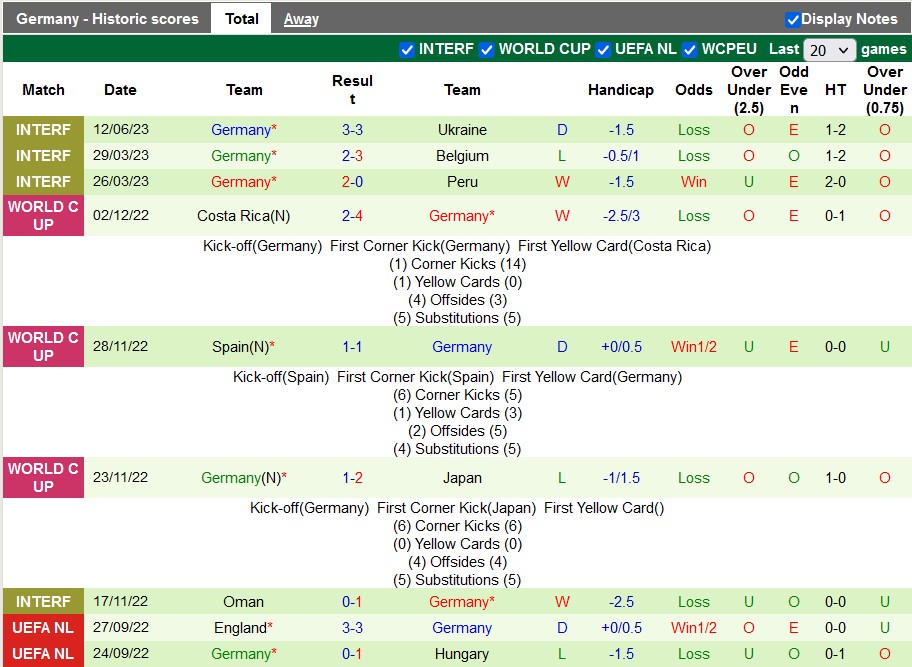Click Germany link in 12/06/23 match

(x=240, y=130)
